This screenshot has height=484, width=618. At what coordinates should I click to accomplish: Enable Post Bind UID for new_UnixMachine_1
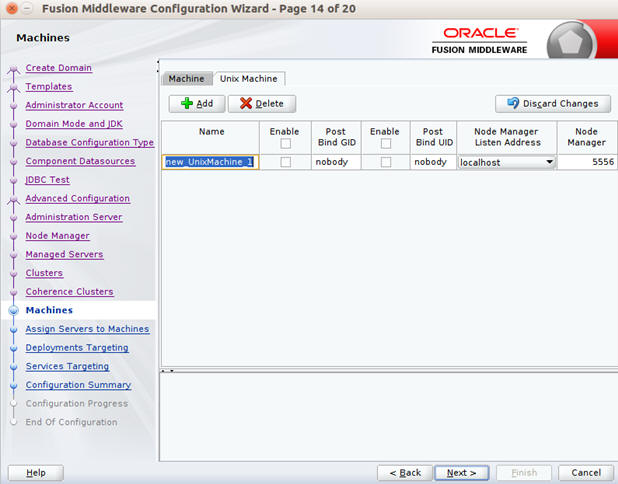[x=386, y=162]
